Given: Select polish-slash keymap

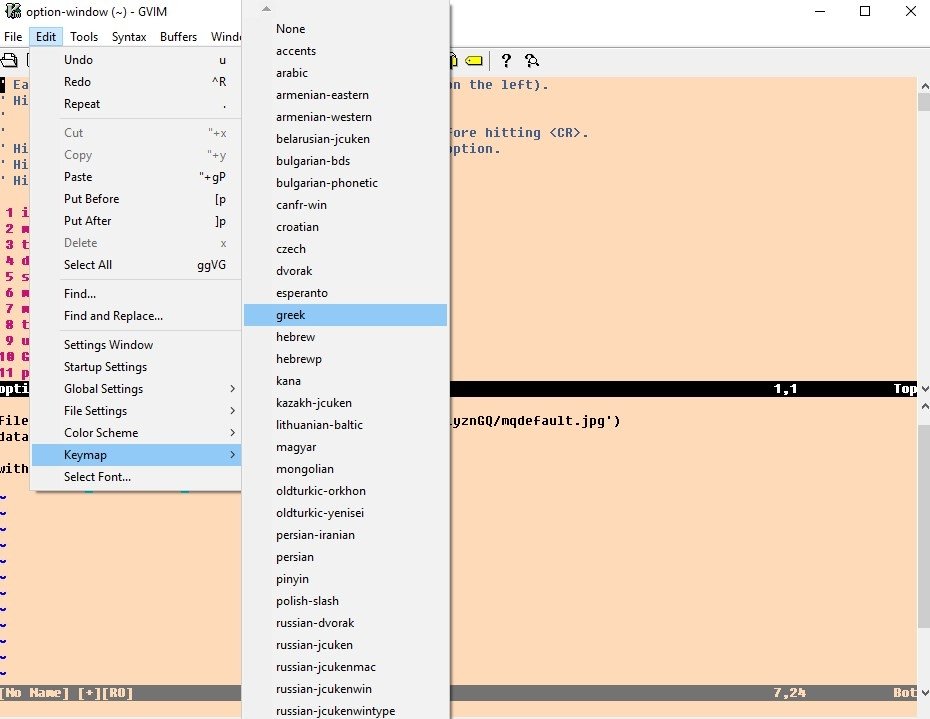Looking at the screenshot, I should [x=345, y=601].
